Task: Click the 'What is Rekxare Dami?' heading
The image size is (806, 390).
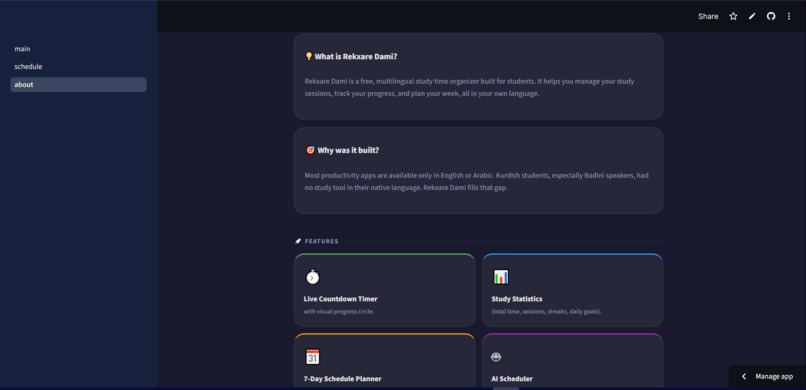Action: coord(356,57)
